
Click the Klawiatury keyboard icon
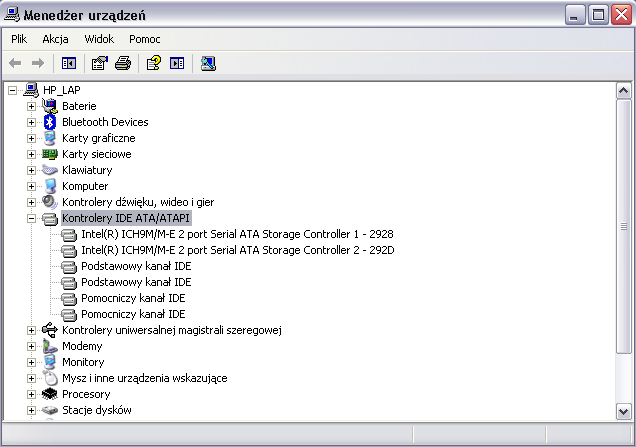pyautogui.click(x=49, y=170)
